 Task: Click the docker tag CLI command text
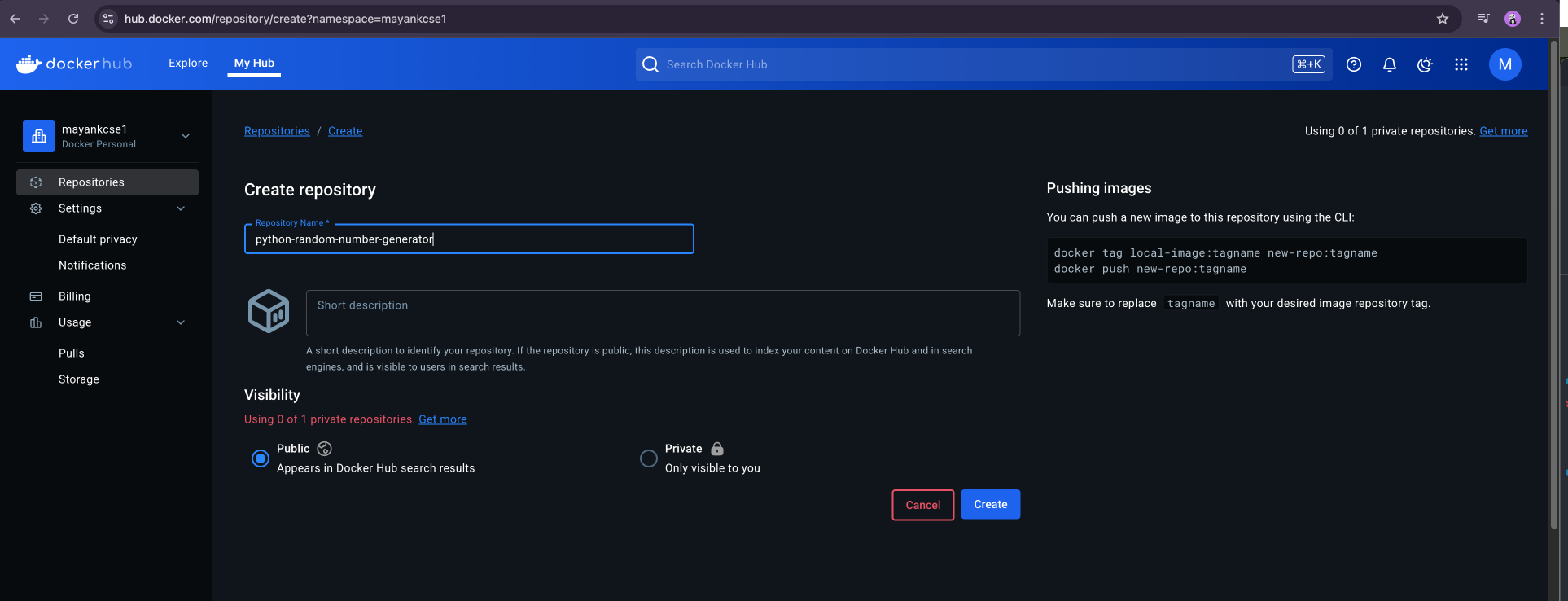click(x=1215, y=253)
